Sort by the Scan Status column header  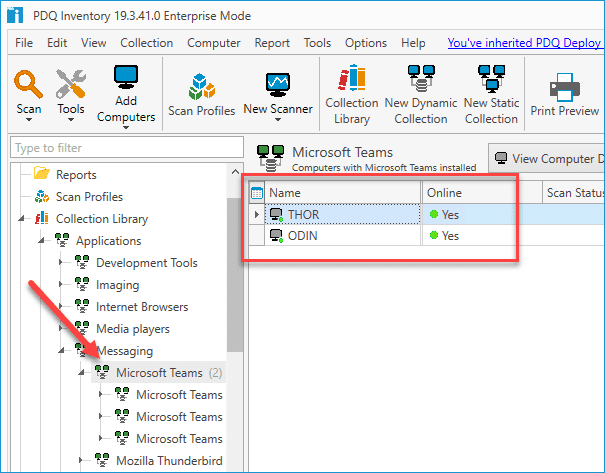[x=574, y=193]
